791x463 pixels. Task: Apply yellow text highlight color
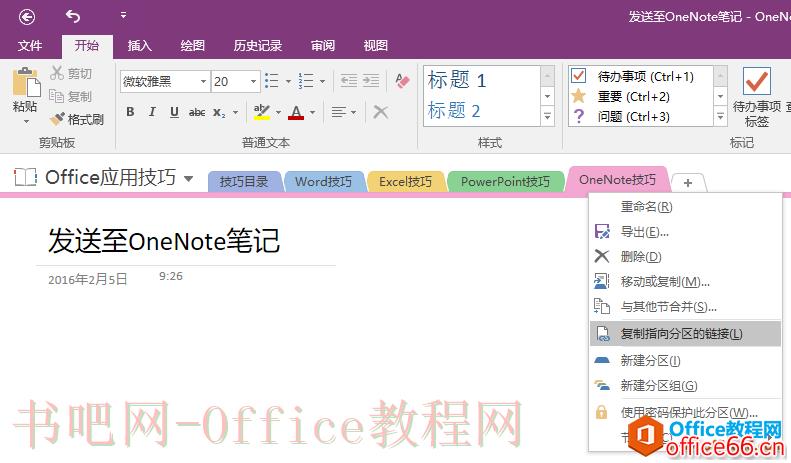261,112
